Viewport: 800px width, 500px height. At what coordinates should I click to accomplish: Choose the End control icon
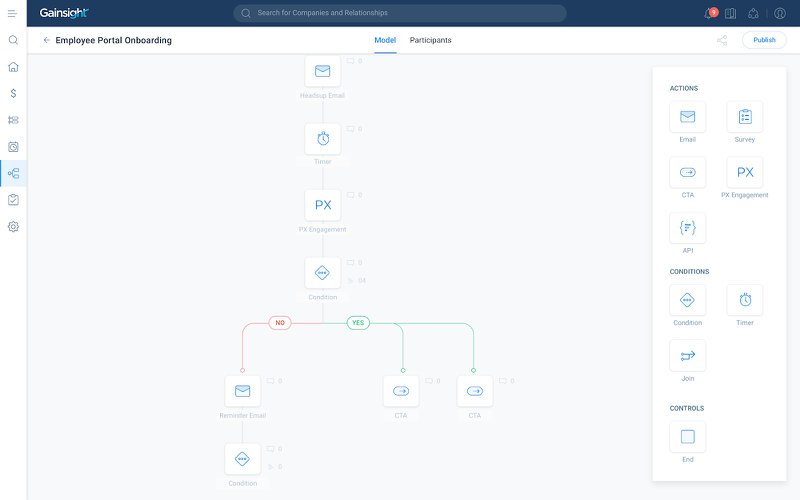[x=687, y=437]
